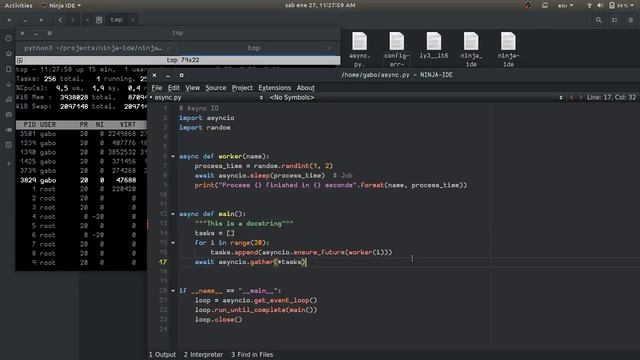
Task: Go forward in file manager
Action: pyautogui.click(x=73, y=20)
